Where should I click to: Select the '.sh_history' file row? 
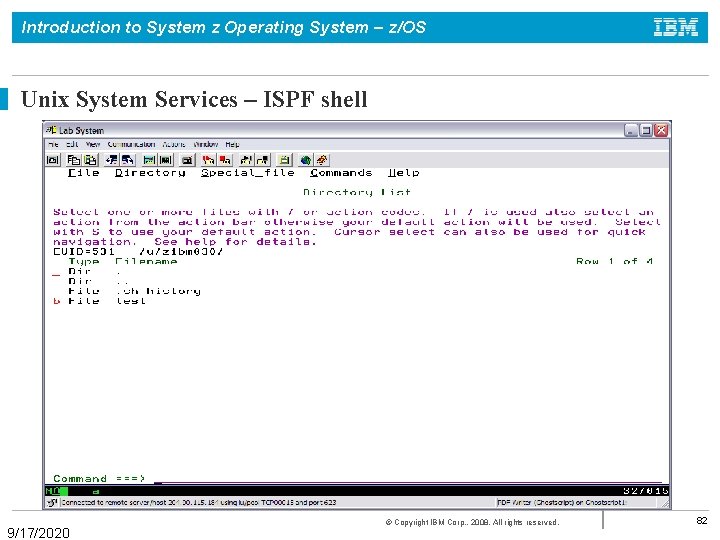(135, 292)
